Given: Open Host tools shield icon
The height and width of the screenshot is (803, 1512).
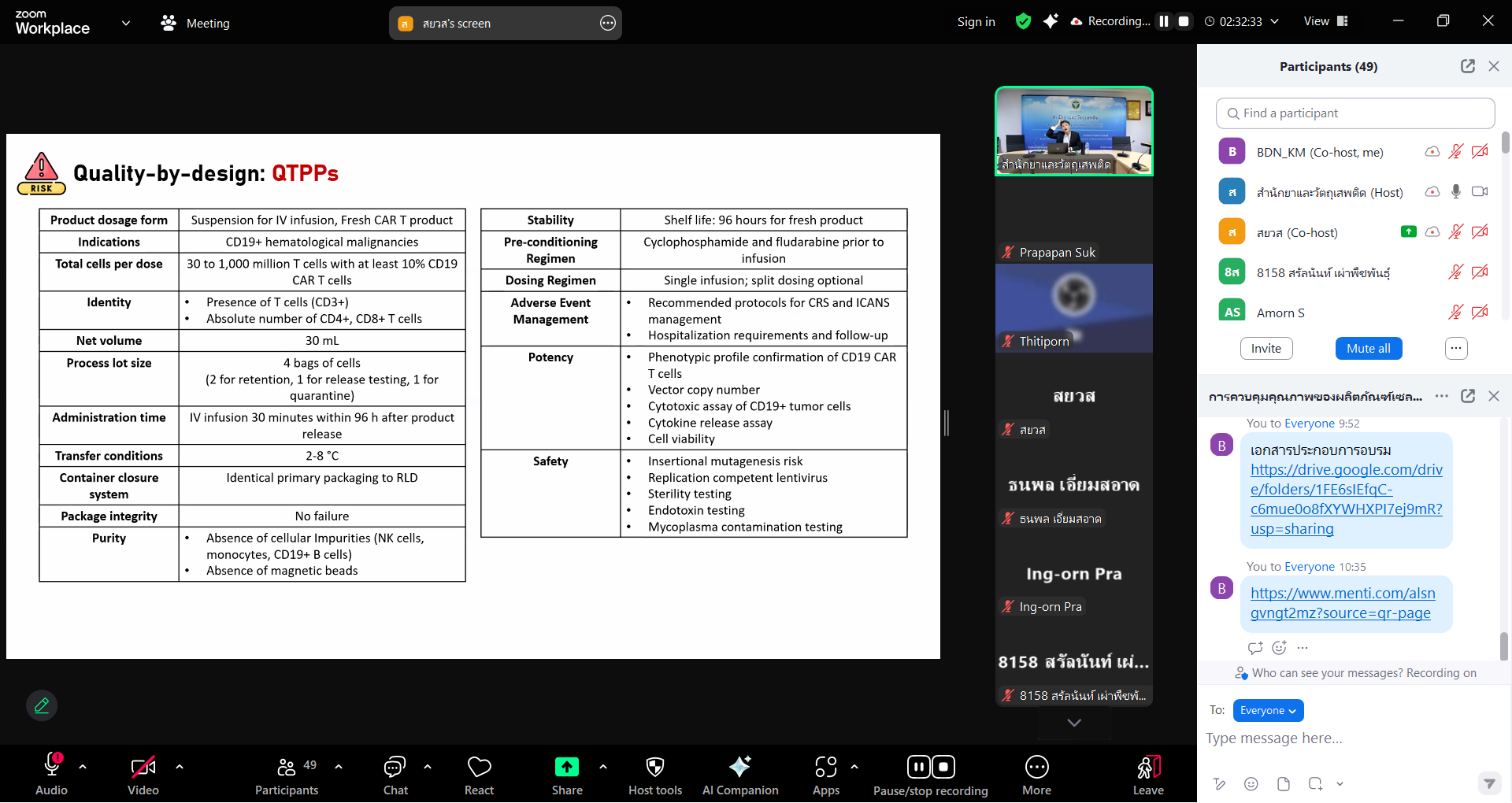Looking at the screenshot, I should pos(654,767).
